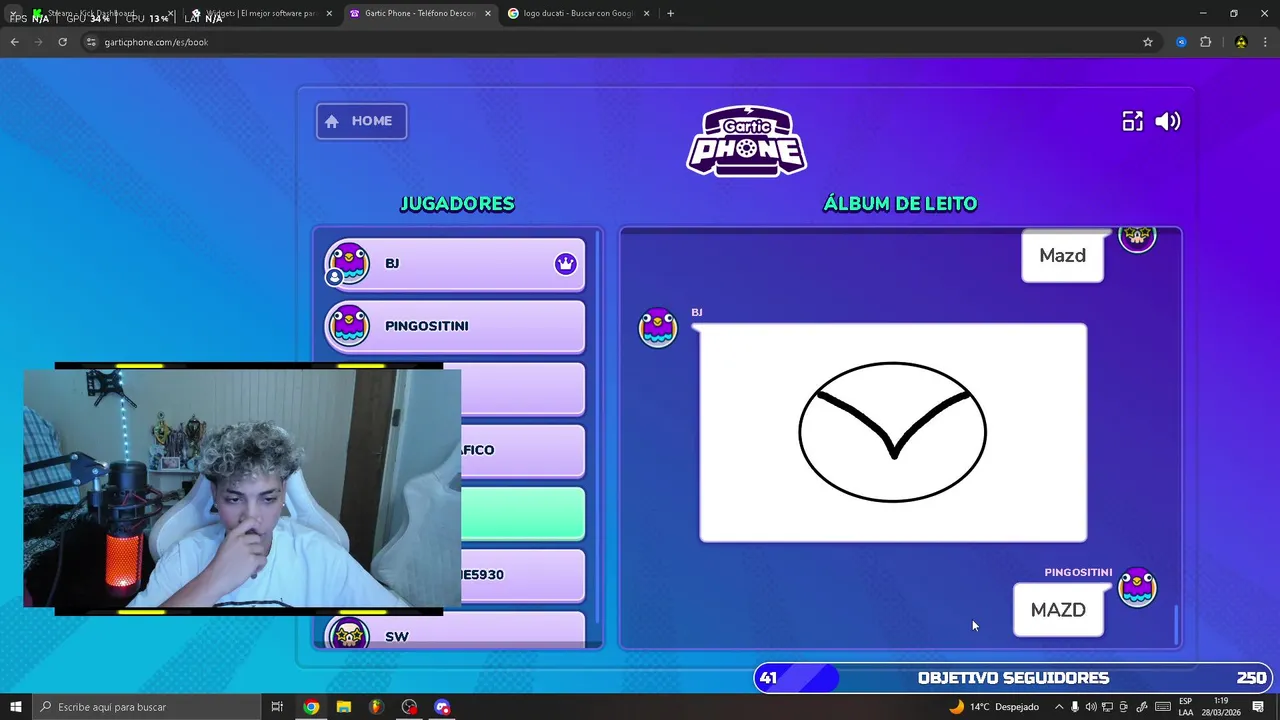Select player SW in players list
The image size is (1280, 720).
coord(454,631)
